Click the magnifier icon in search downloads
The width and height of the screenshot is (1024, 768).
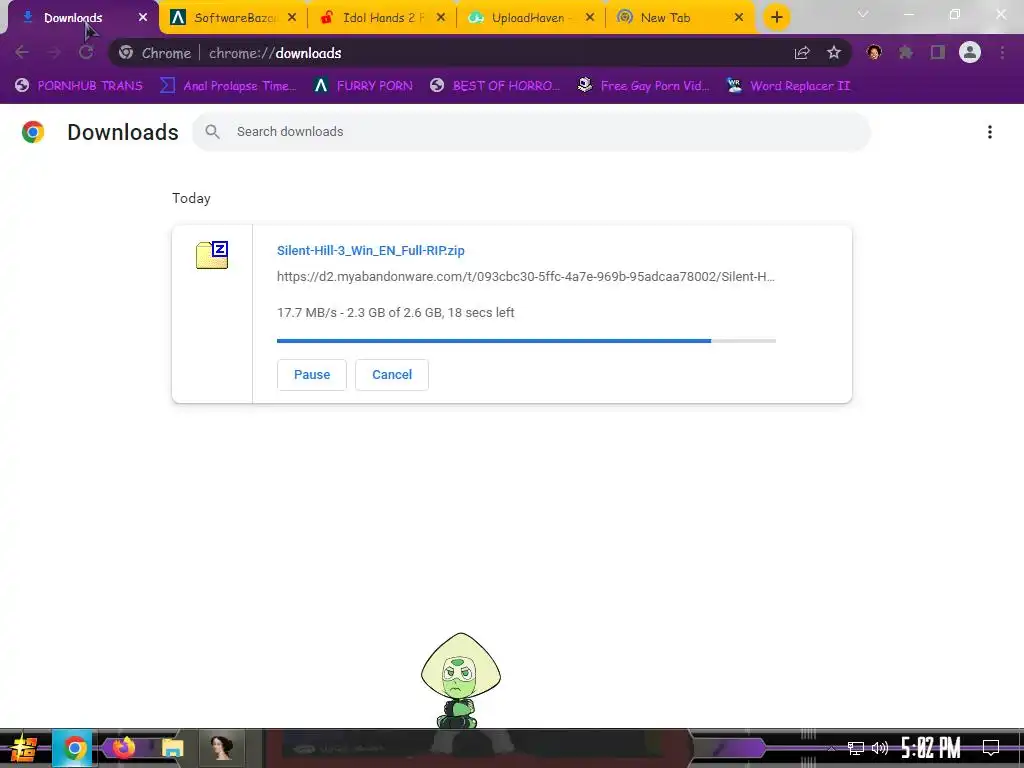(212, 132)
